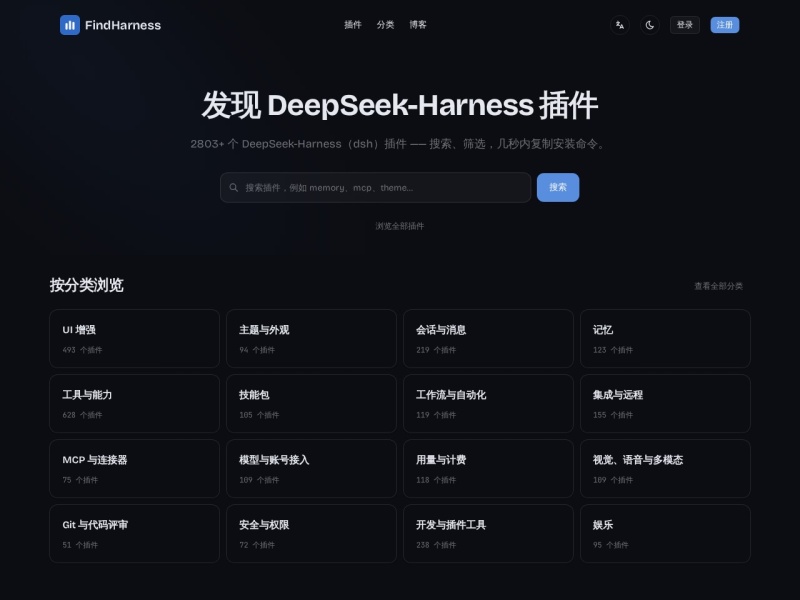Click the FindHarness logo icon
The width and height of the screenshot is (800, 600).
[70, 25]
